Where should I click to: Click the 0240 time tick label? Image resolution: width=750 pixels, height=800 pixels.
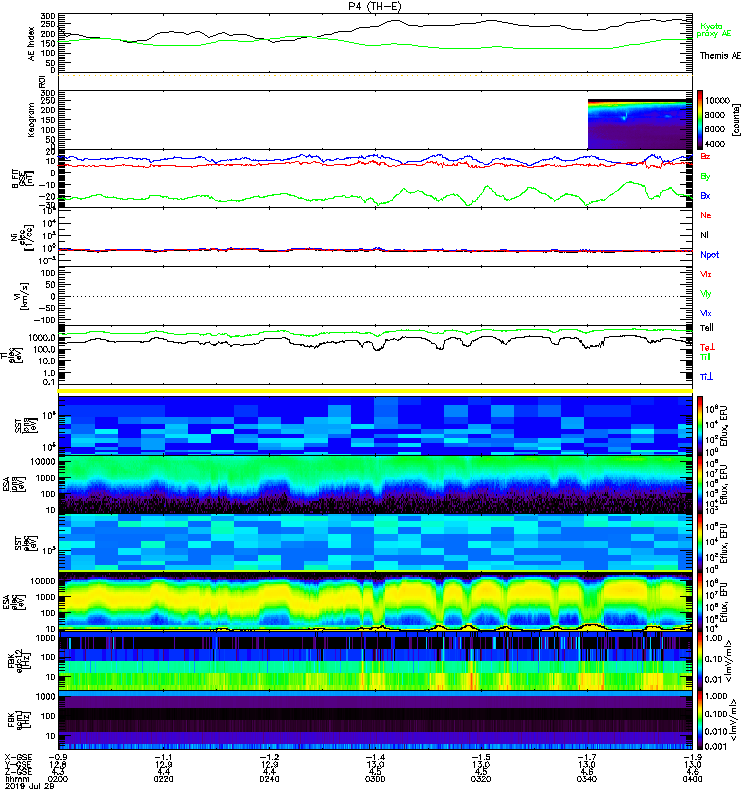[x=269, y=779]
